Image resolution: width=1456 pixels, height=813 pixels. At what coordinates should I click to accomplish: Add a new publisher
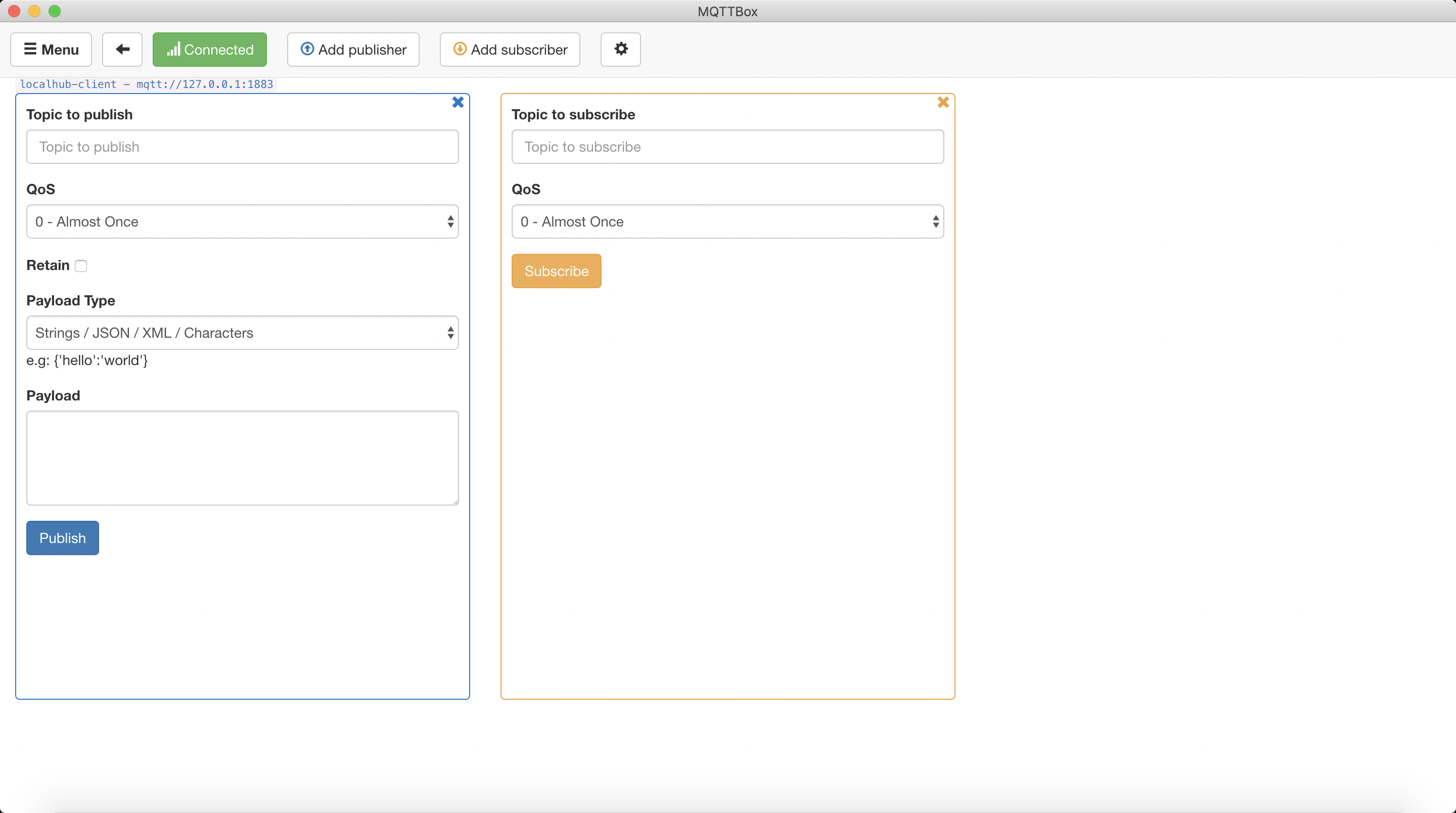coord(353,50)
